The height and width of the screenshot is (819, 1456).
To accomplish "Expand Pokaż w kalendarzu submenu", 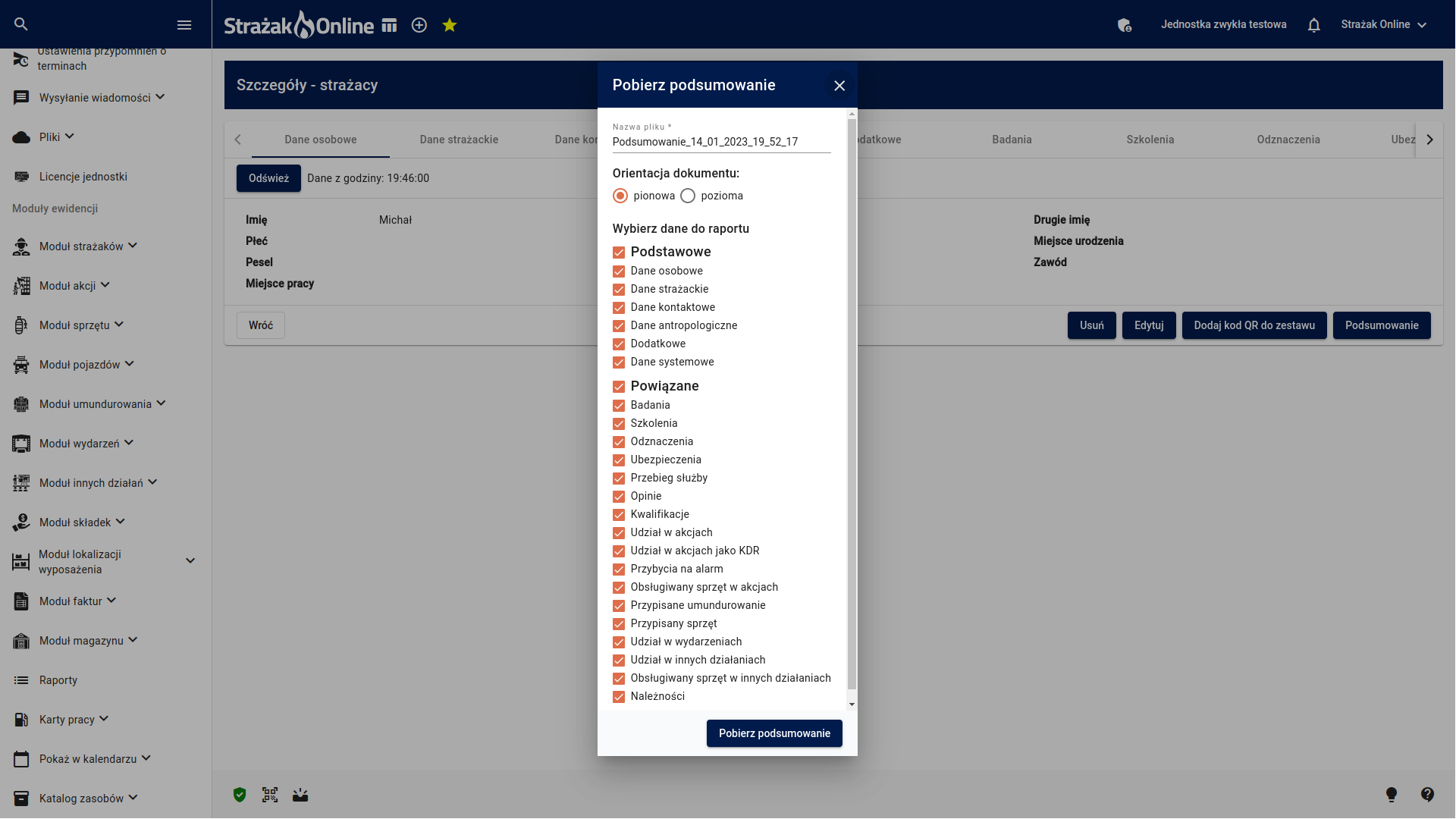I will click(146, 758).
